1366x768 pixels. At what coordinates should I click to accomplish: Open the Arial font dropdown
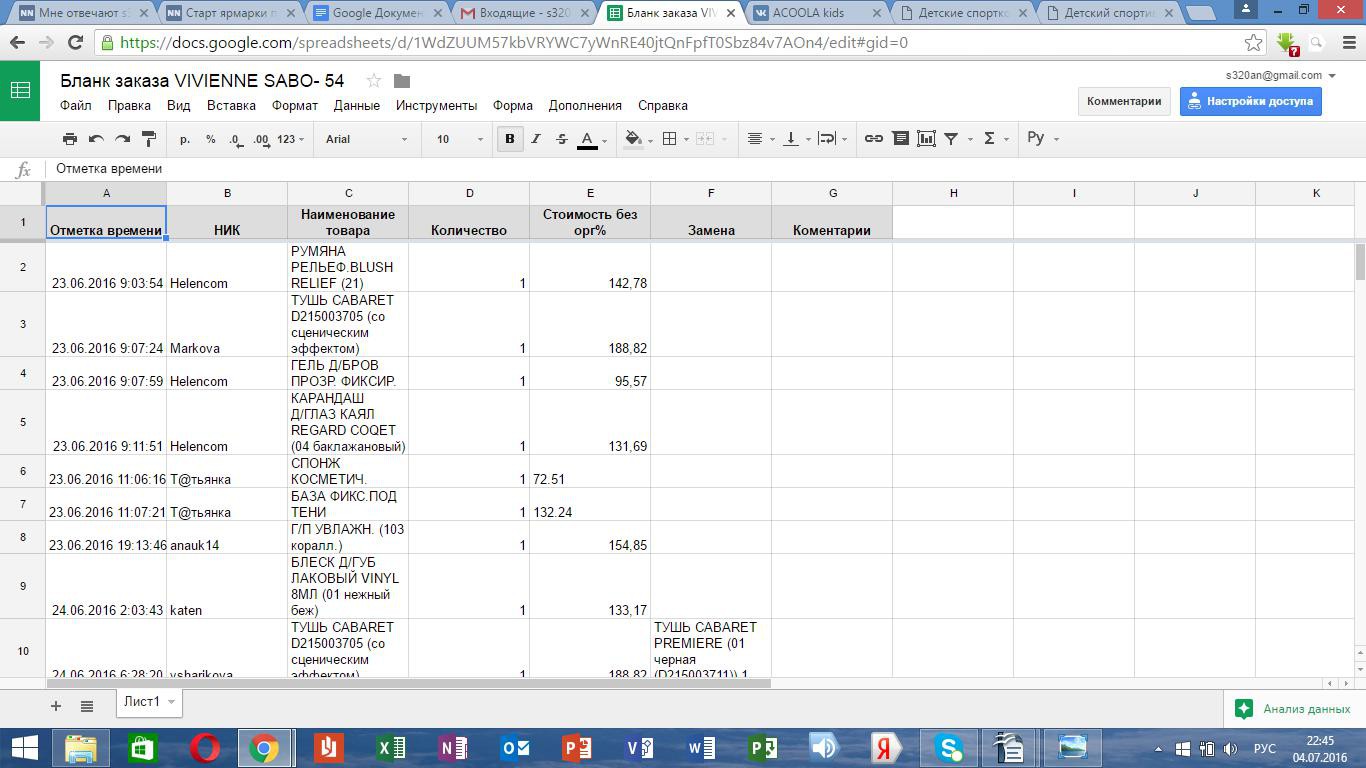pyautogui.click(x=366, y=139)
